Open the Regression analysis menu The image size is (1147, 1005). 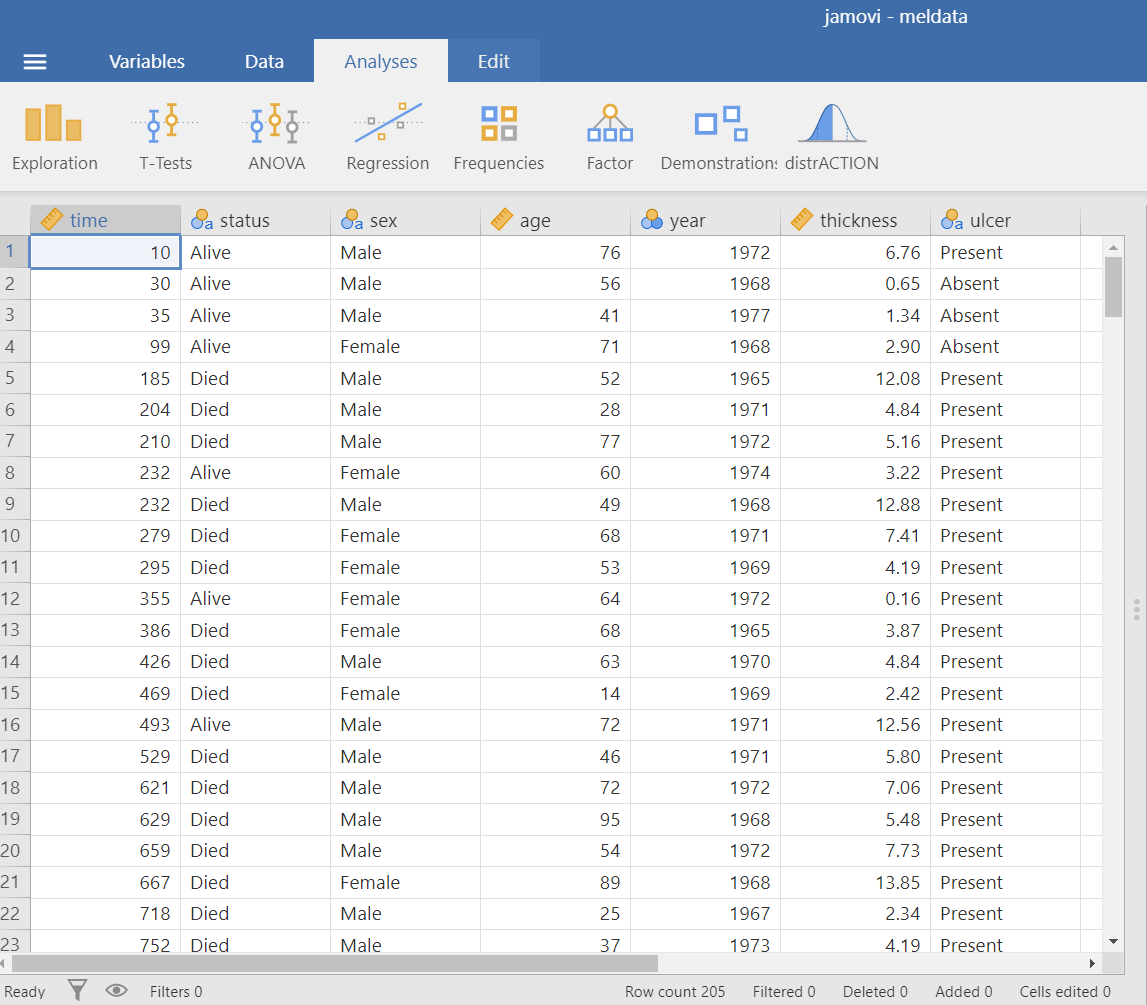pos(387,137)
